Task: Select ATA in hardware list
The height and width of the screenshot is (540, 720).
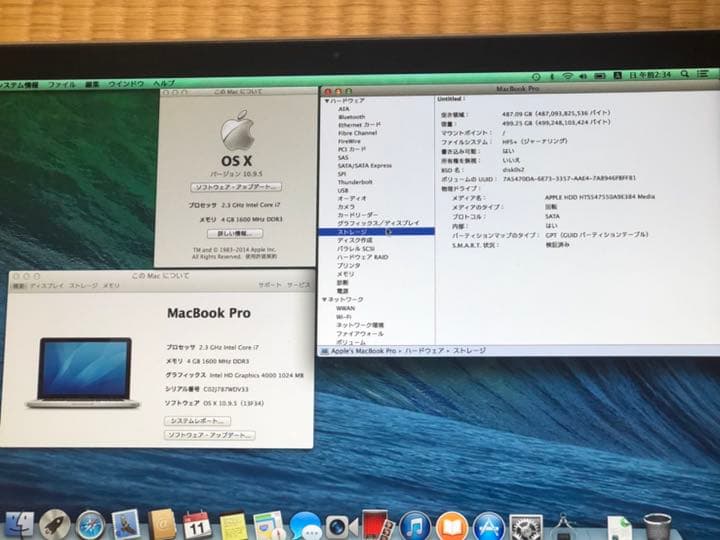Action: [343, 109]
